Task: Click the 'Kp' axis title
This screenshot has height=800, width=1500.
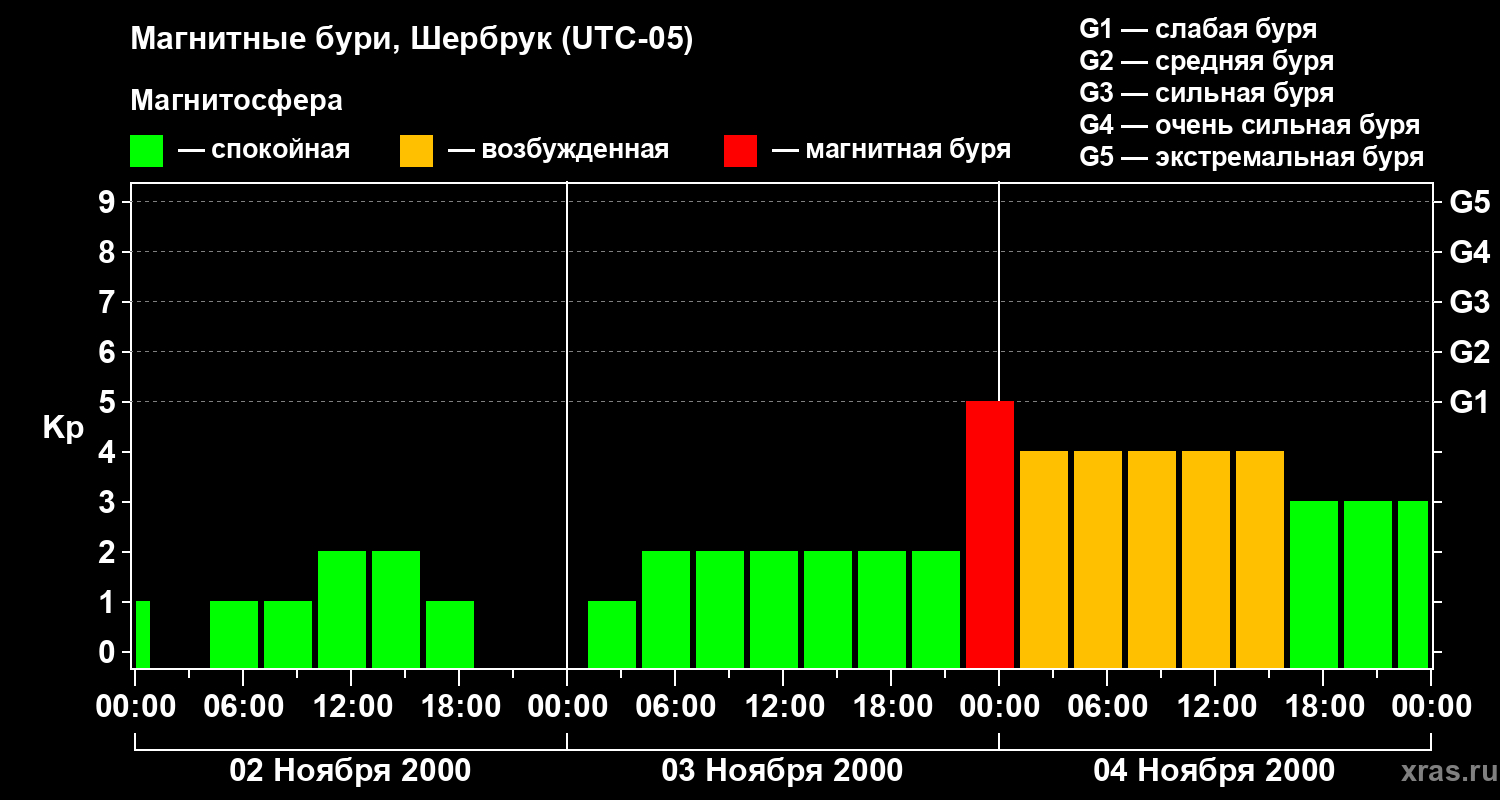Action: [63, 428]
